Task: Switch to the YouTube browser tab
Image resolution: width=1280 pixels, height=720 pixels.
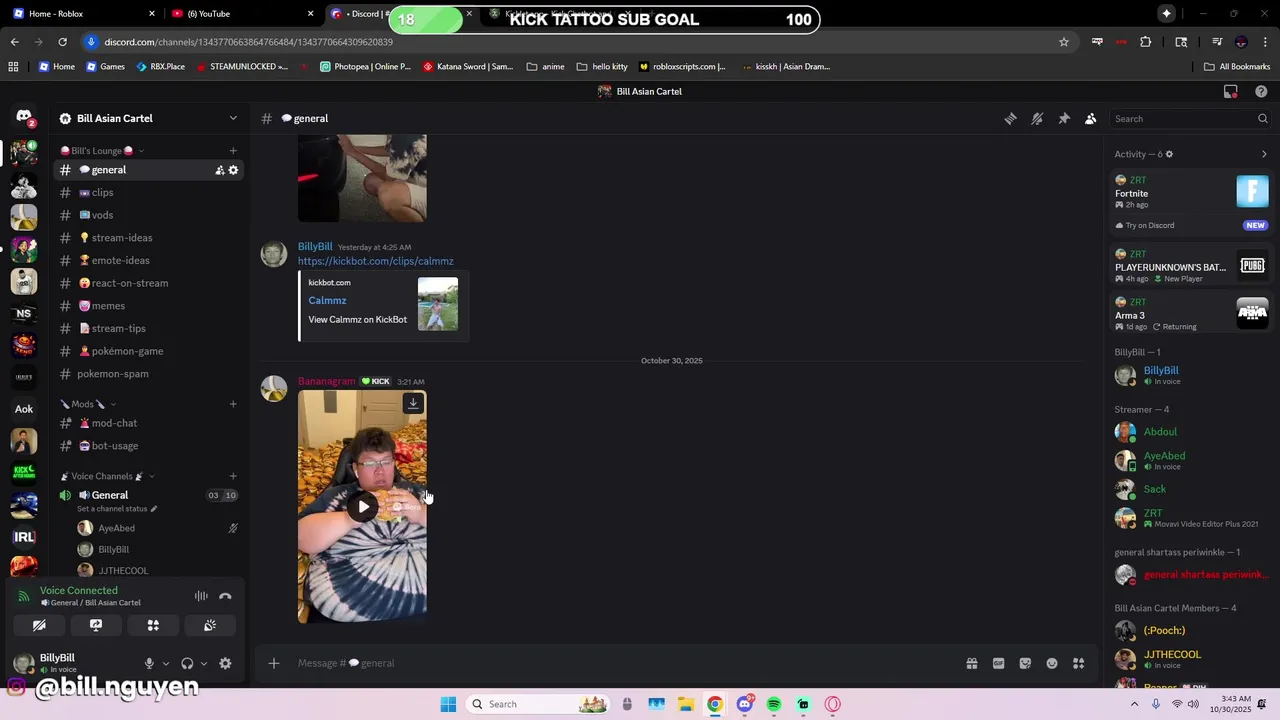Action: click(241, 14)
